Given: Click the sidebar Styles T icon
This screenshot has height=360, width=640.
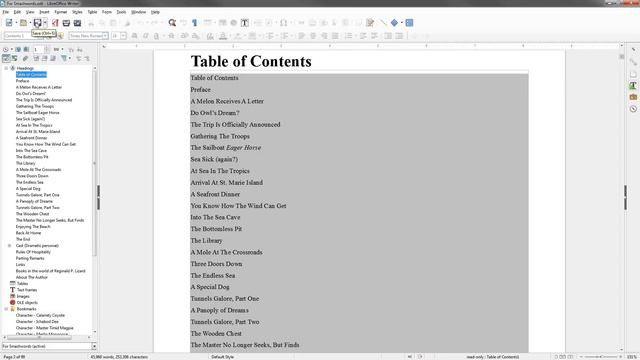Looking at the screenshot, I should tap(633, 86).
